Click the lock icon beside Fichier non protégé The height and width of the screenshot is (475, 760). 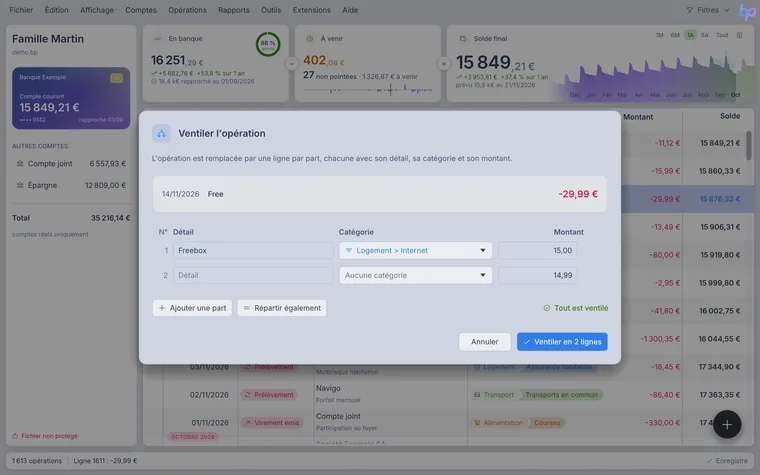click(15, 436)
